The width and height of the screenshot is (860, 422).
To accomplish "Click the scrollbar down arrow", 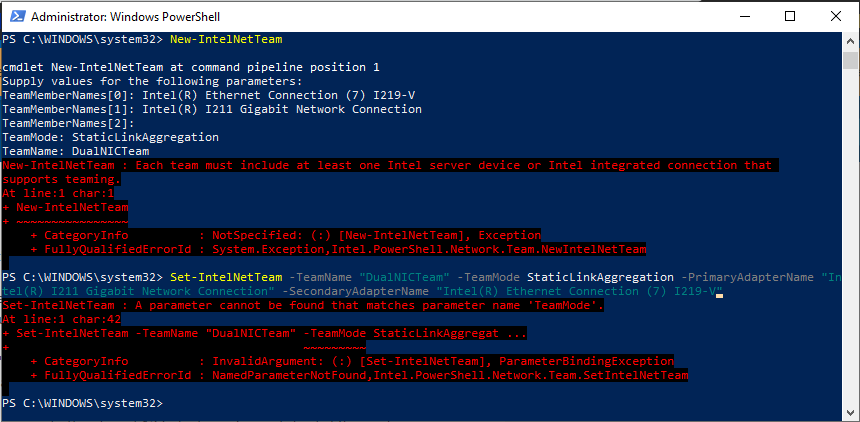I will [850, 412].
